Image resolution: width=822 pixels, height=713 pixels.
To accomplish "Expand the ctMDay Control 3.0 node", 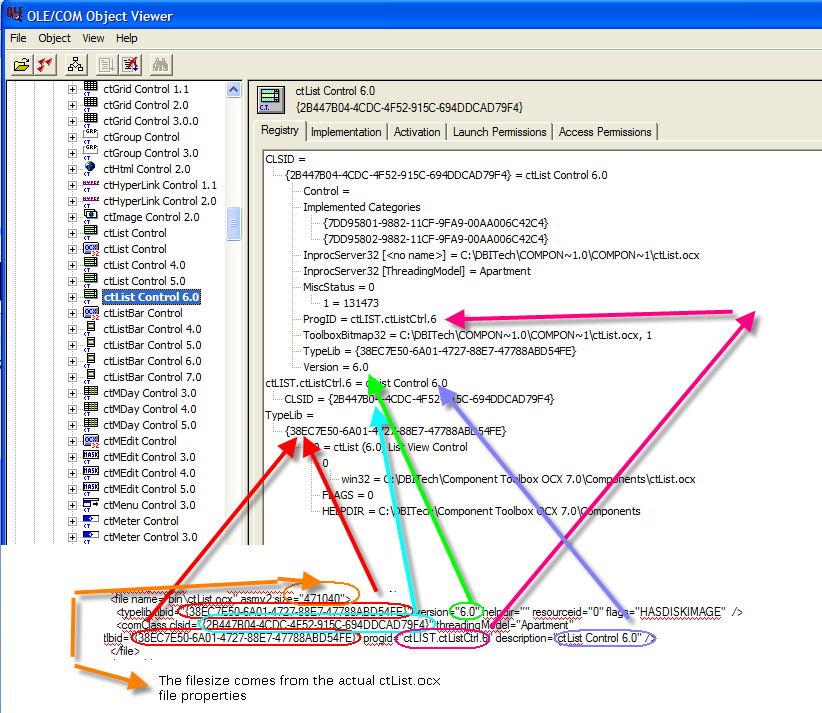I will [72, 393].
